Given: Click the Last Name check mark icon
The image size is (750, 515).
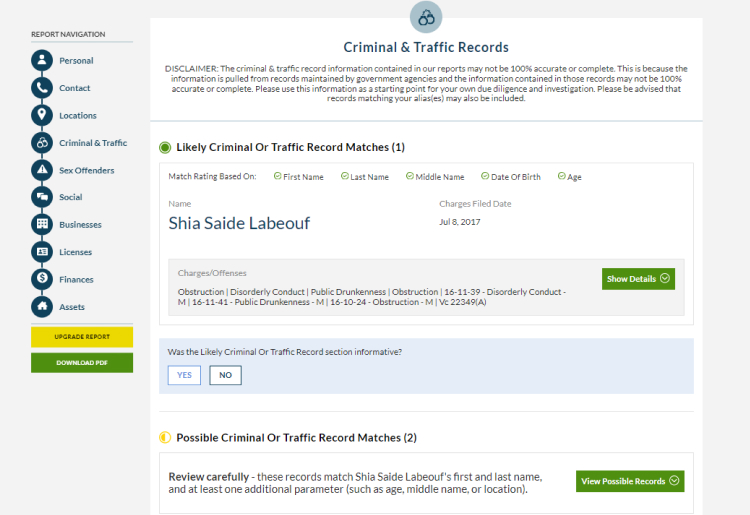Looking at the screenshot, I should 344,176.
